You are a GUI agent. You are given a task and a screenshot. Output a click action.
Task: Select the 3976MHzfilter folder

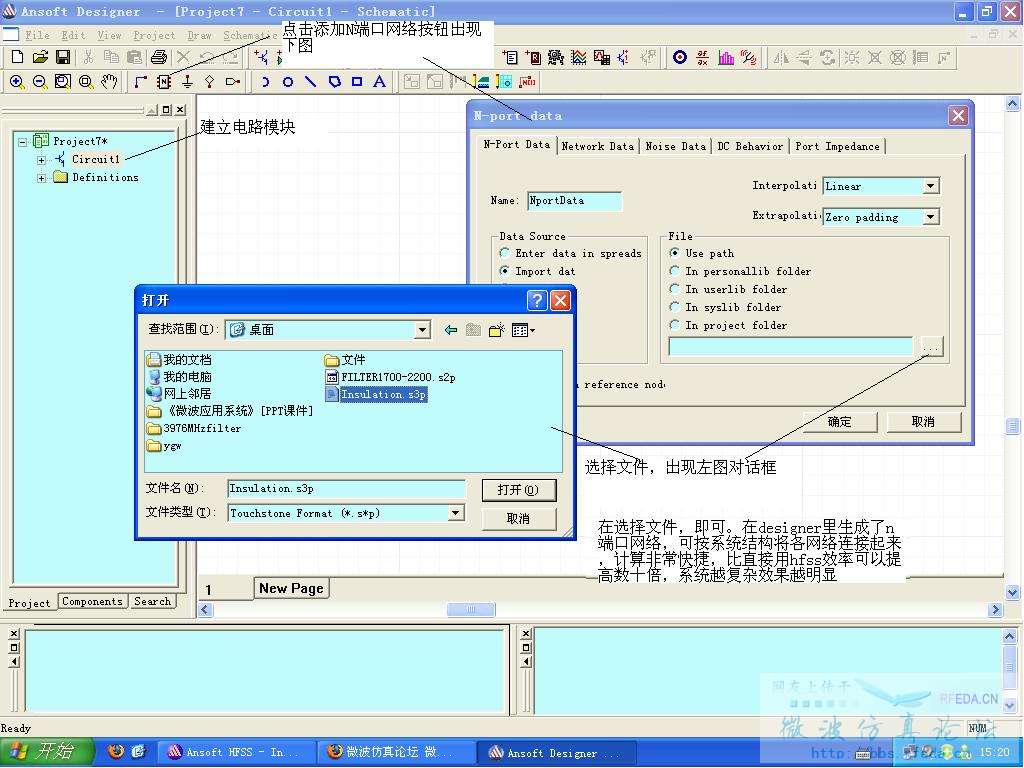(194, 428)
